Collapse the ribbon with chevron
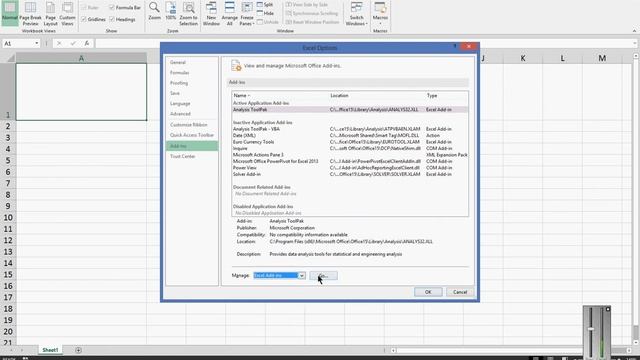 tap(634, 31)
